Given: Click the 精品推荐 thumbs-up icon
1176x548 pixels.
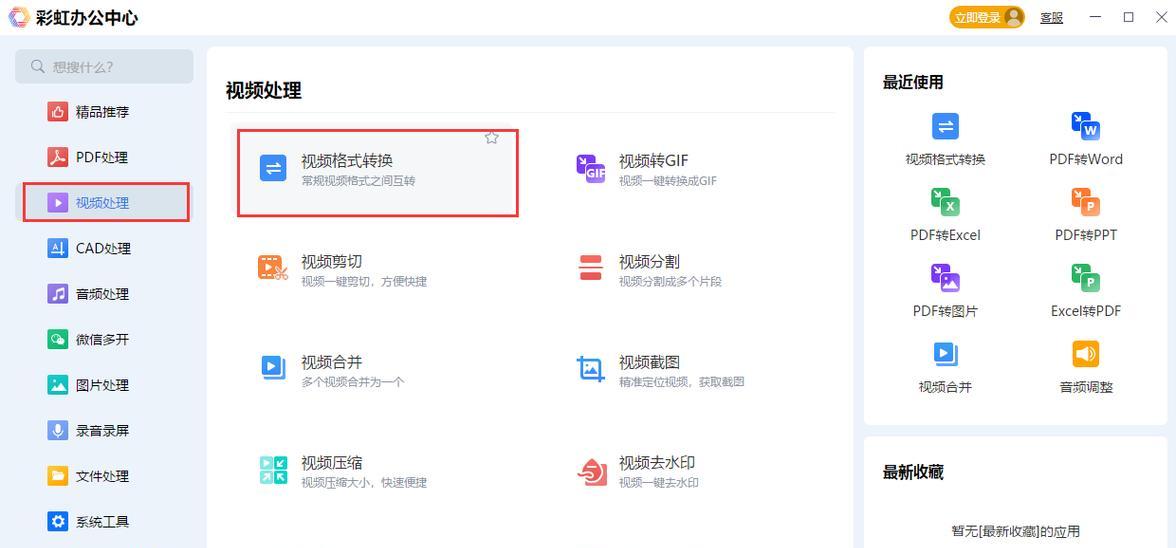Looking at the screenshot, I should [58, 112].
